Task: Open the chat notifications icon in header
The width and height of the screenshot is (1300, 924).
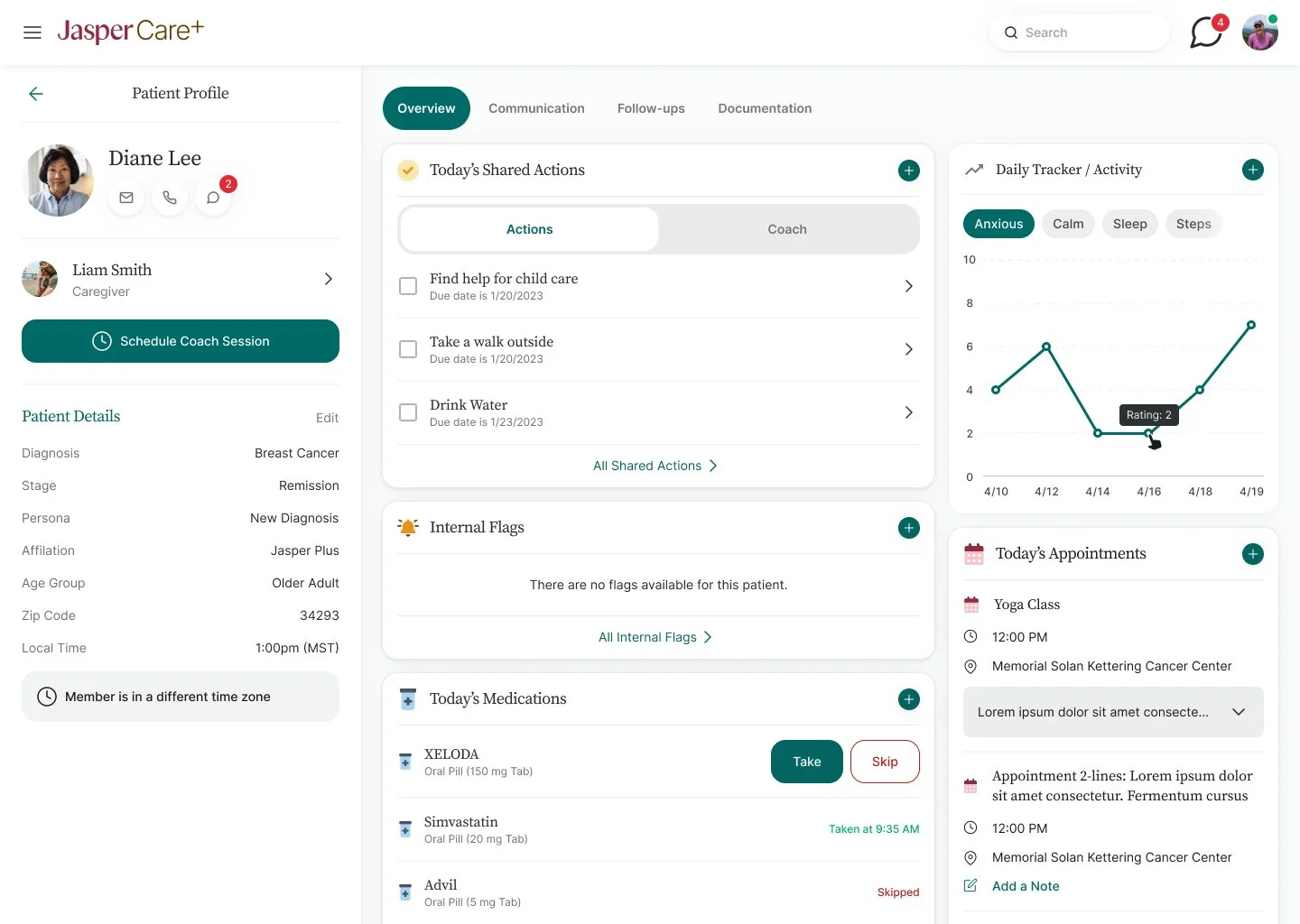Action: pyautogui.click(x=1206, y=32)
